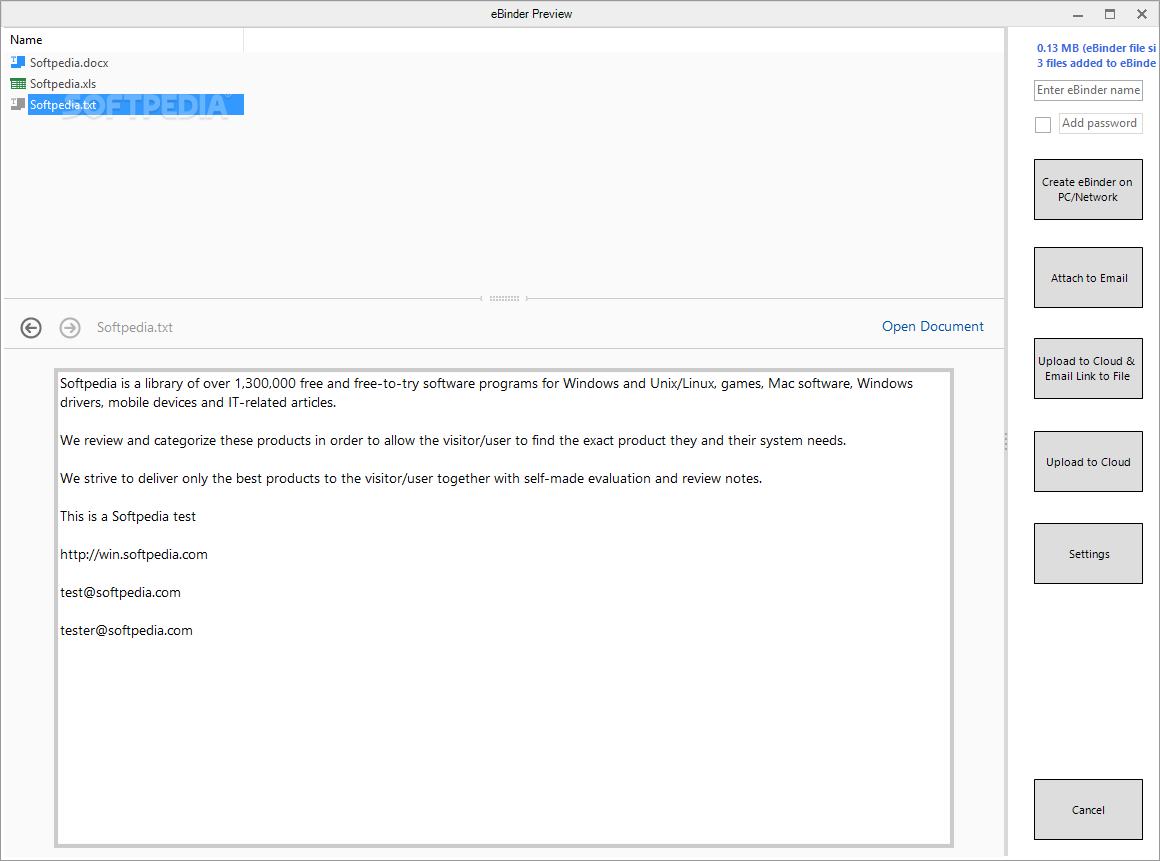Open the Settings button
Screen dimensions: 1160x861
[x=1088, y=553]
